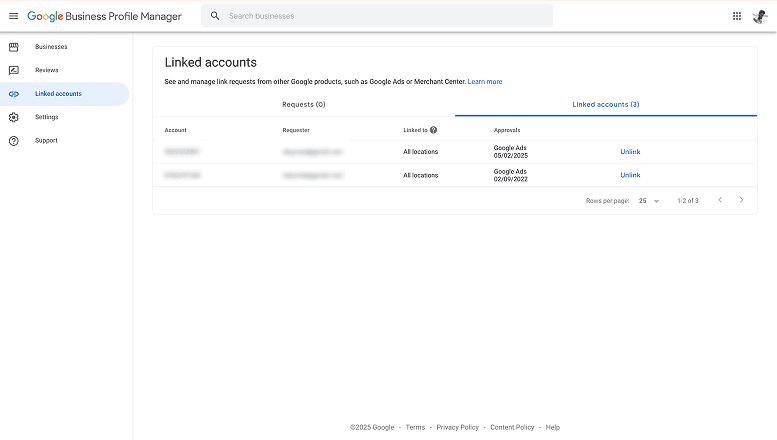Focus the Search businesses field
Image resolution: width=777 pixels, height=440 pixels.
(x=377, y=16)
